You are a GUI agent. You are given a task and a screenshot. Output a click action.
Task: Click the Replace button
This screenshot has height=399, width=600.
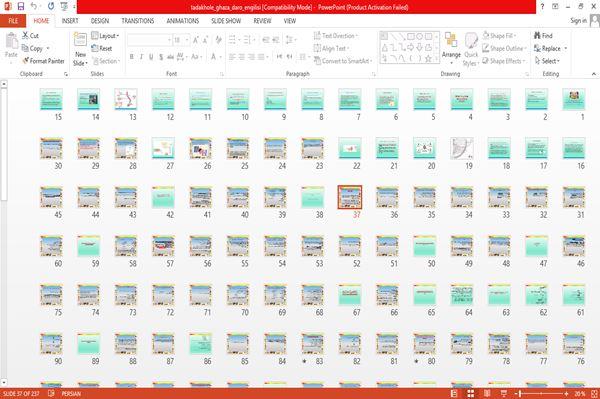click(548, 48)
